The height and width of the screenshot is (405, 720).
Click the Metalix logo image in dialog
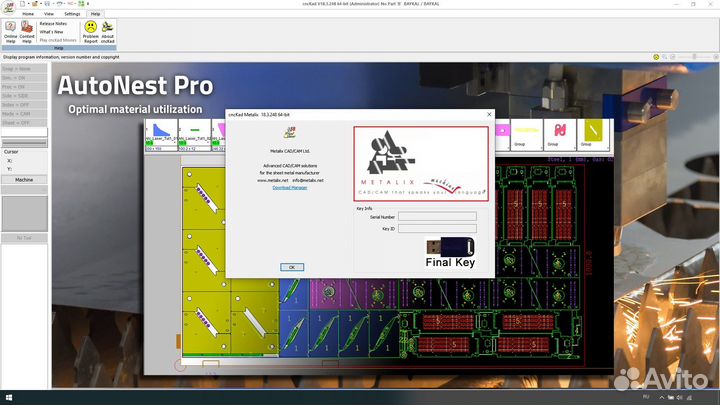point(420,163)
